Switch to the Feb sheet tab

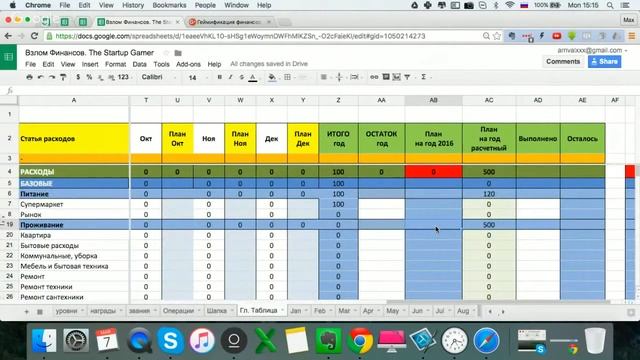click(x=320, y=311)
